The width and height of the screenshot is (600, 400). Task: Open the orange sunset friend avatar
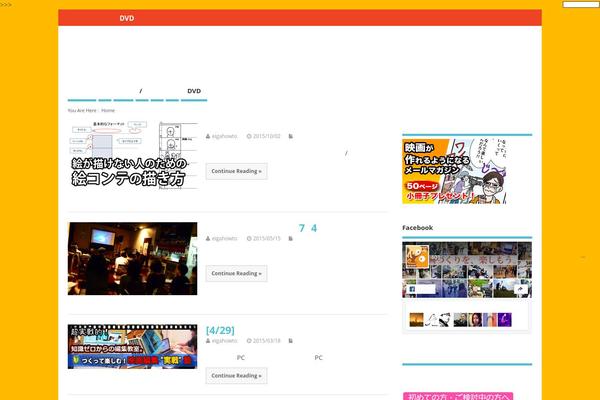tap(416, 320)
